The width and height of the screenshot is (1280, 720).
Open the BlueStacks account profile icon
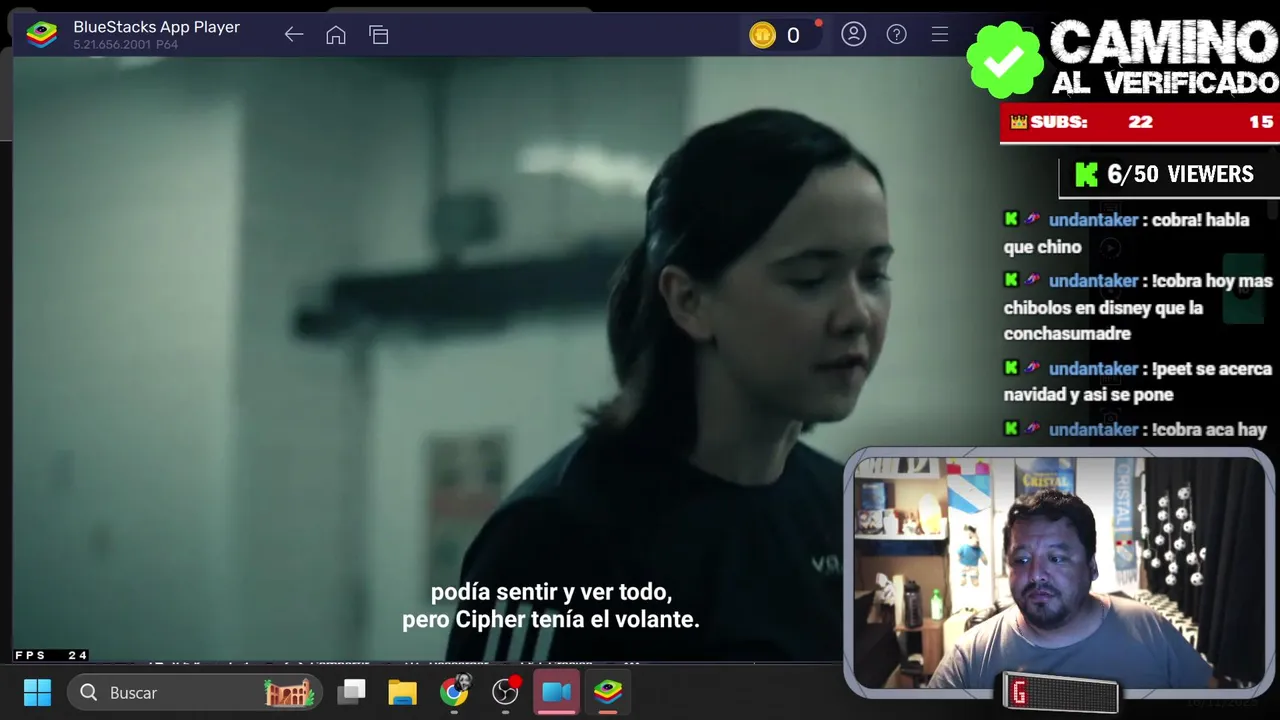click(853, 34)
